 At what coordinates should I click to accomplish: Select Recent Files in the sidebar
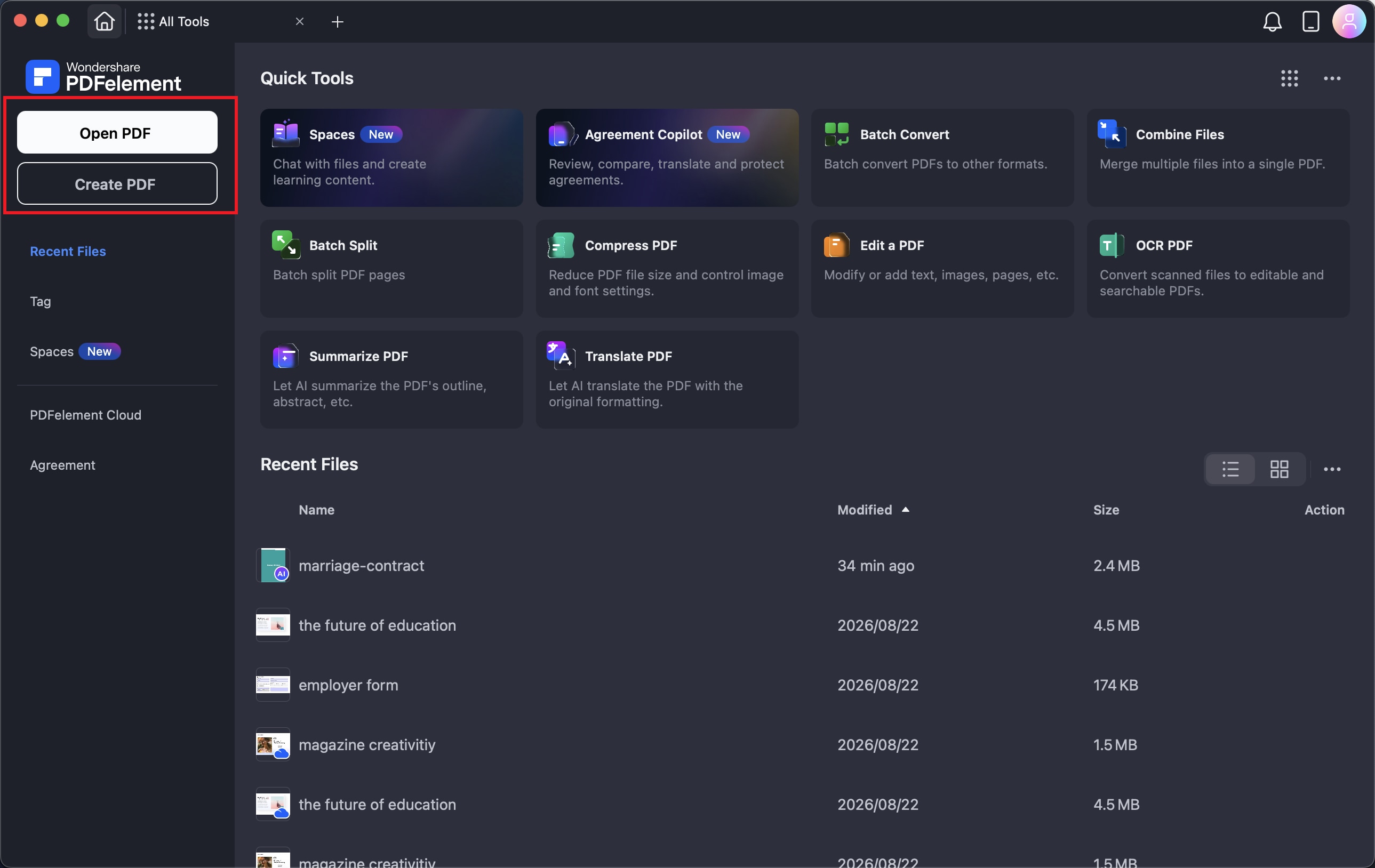point(68,251)
